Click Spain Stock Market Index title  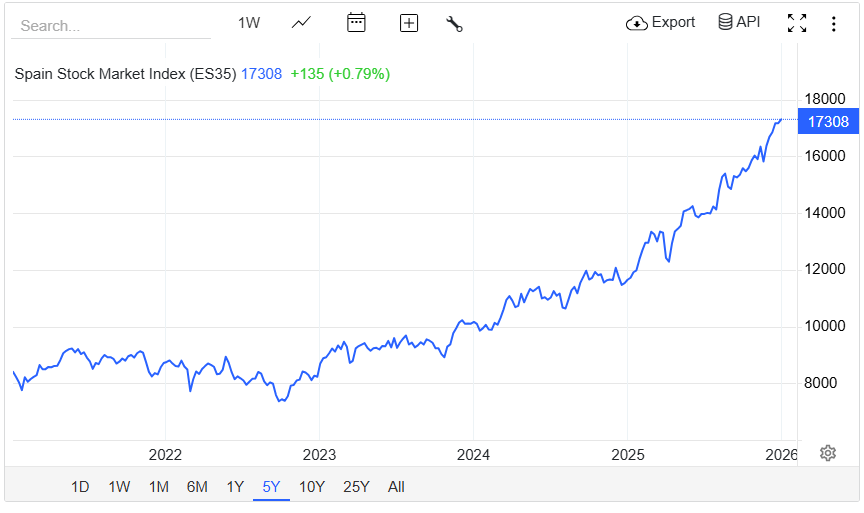[125, 74]
